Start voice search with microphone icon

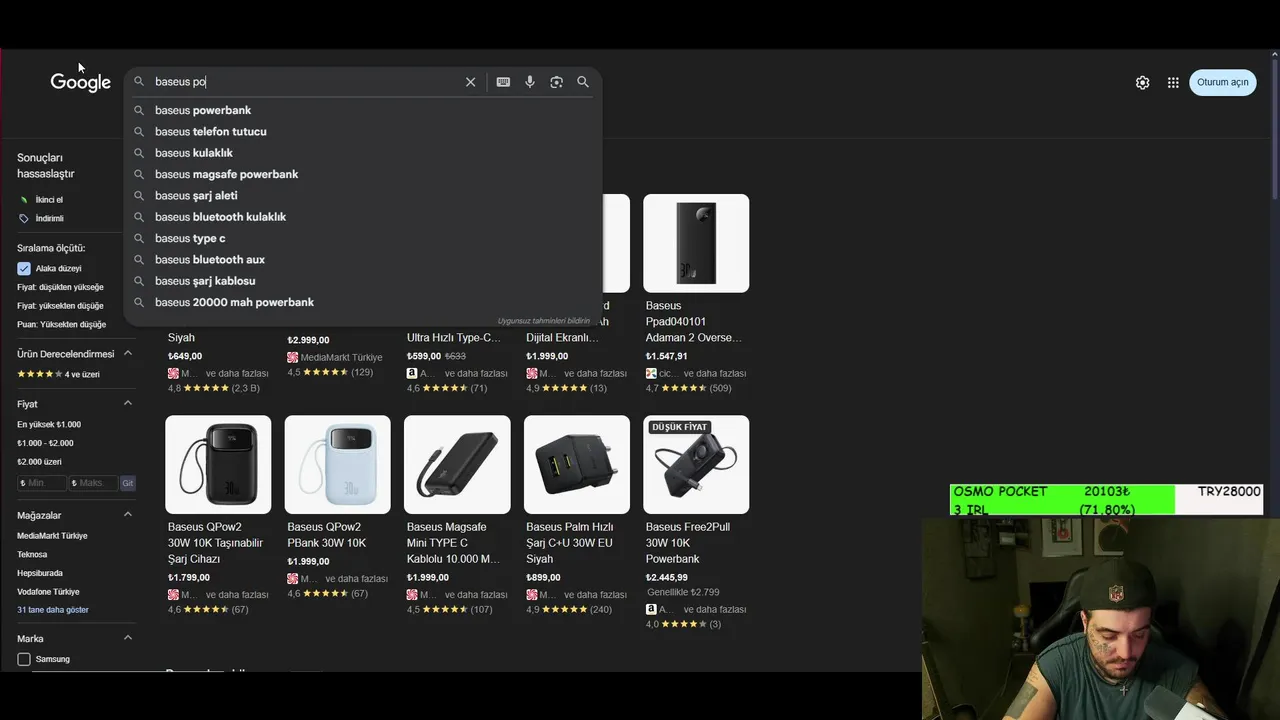[530, 82]
